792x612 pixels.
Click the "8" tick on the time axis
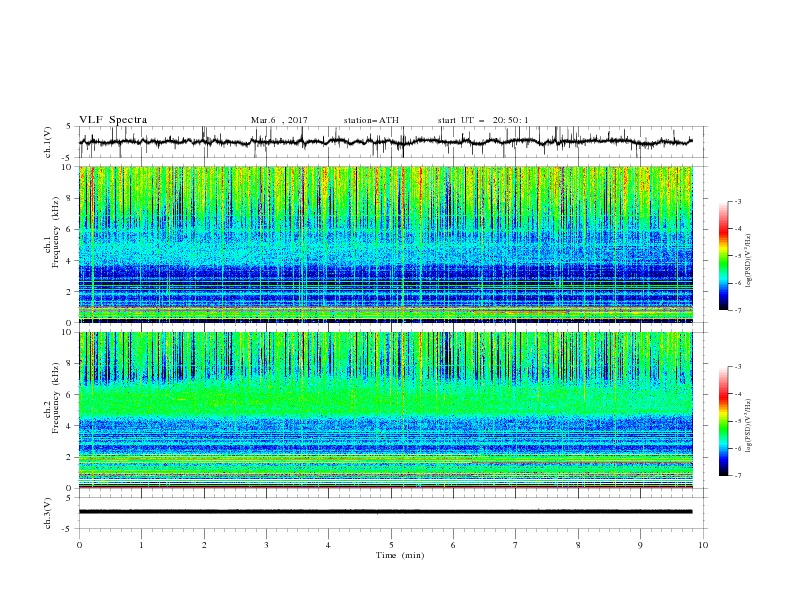(x=578, y=545)
